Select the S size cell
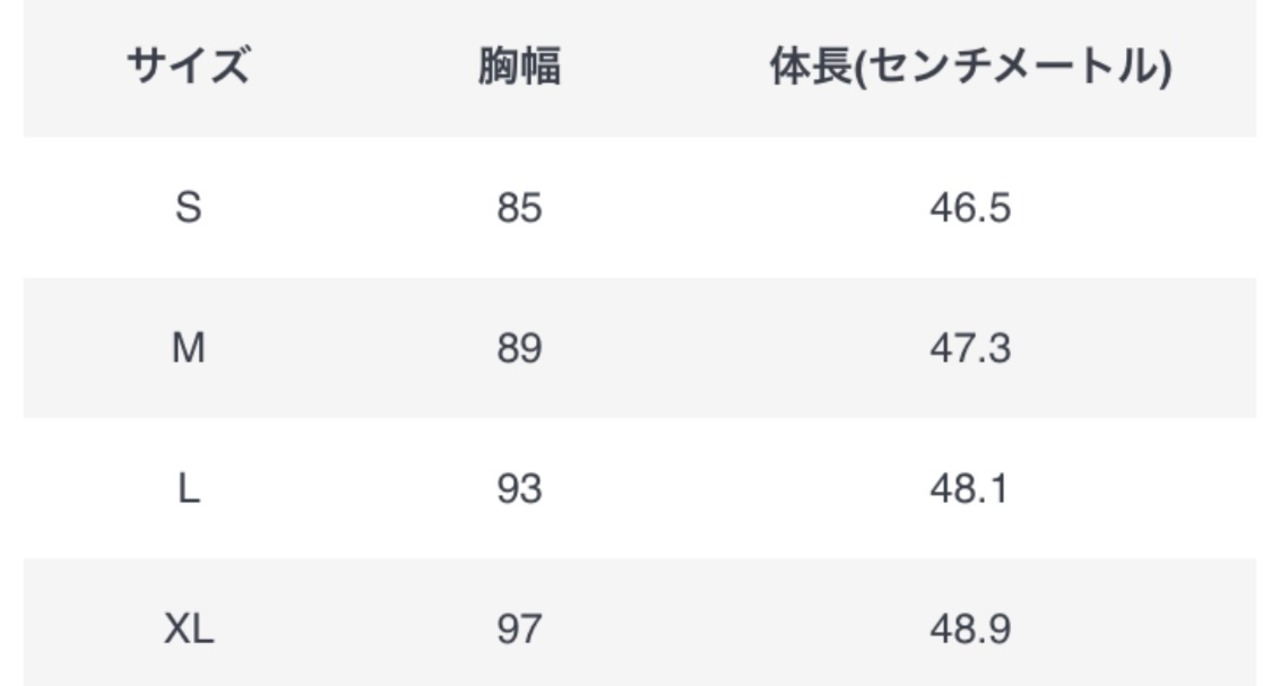The width and height of the screenshot is (1280, 686). point(188,208)
